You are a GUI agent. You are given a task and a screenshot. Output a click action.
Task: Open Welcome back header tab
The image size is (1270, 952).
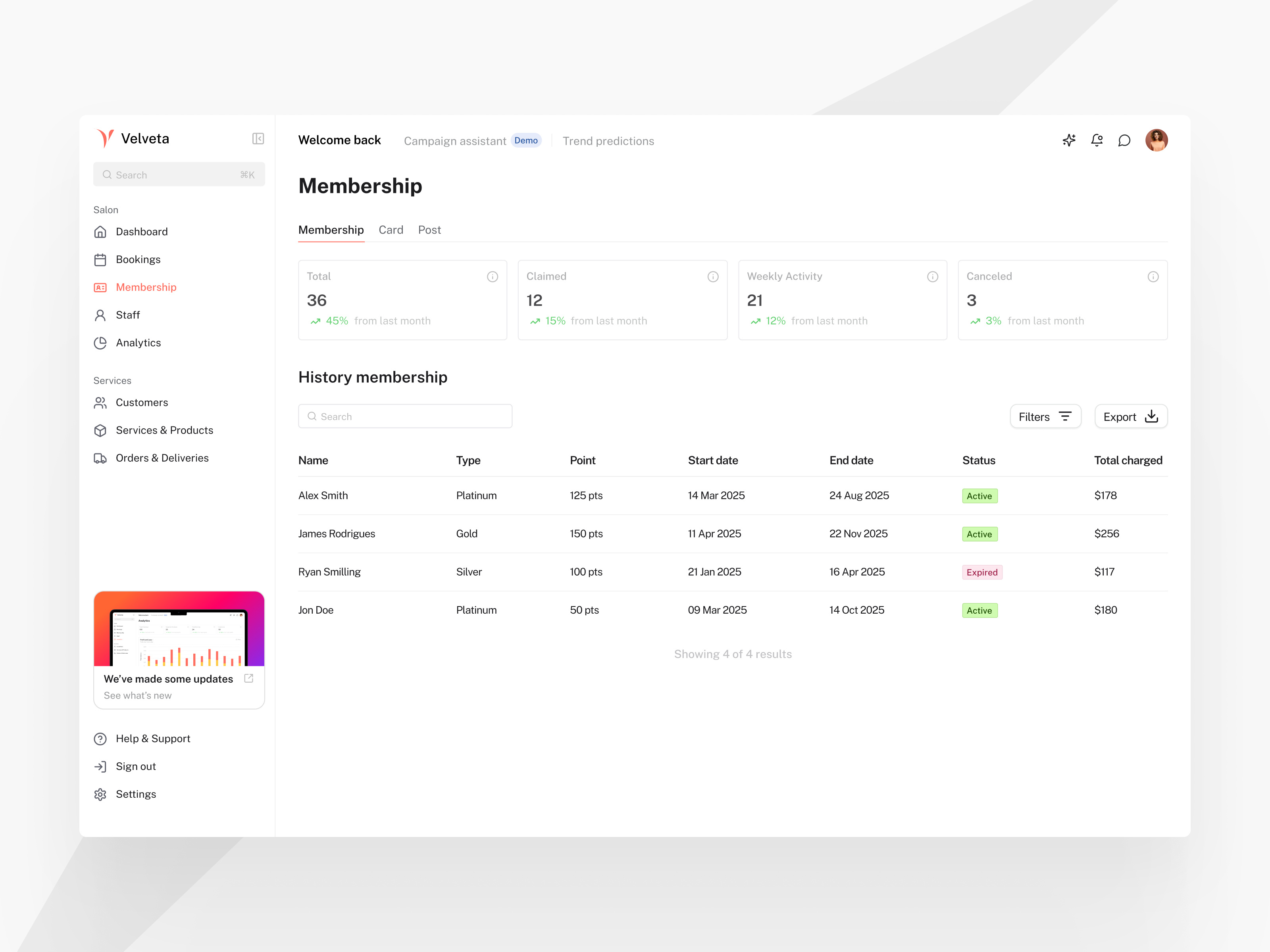(x=339, y=140)
